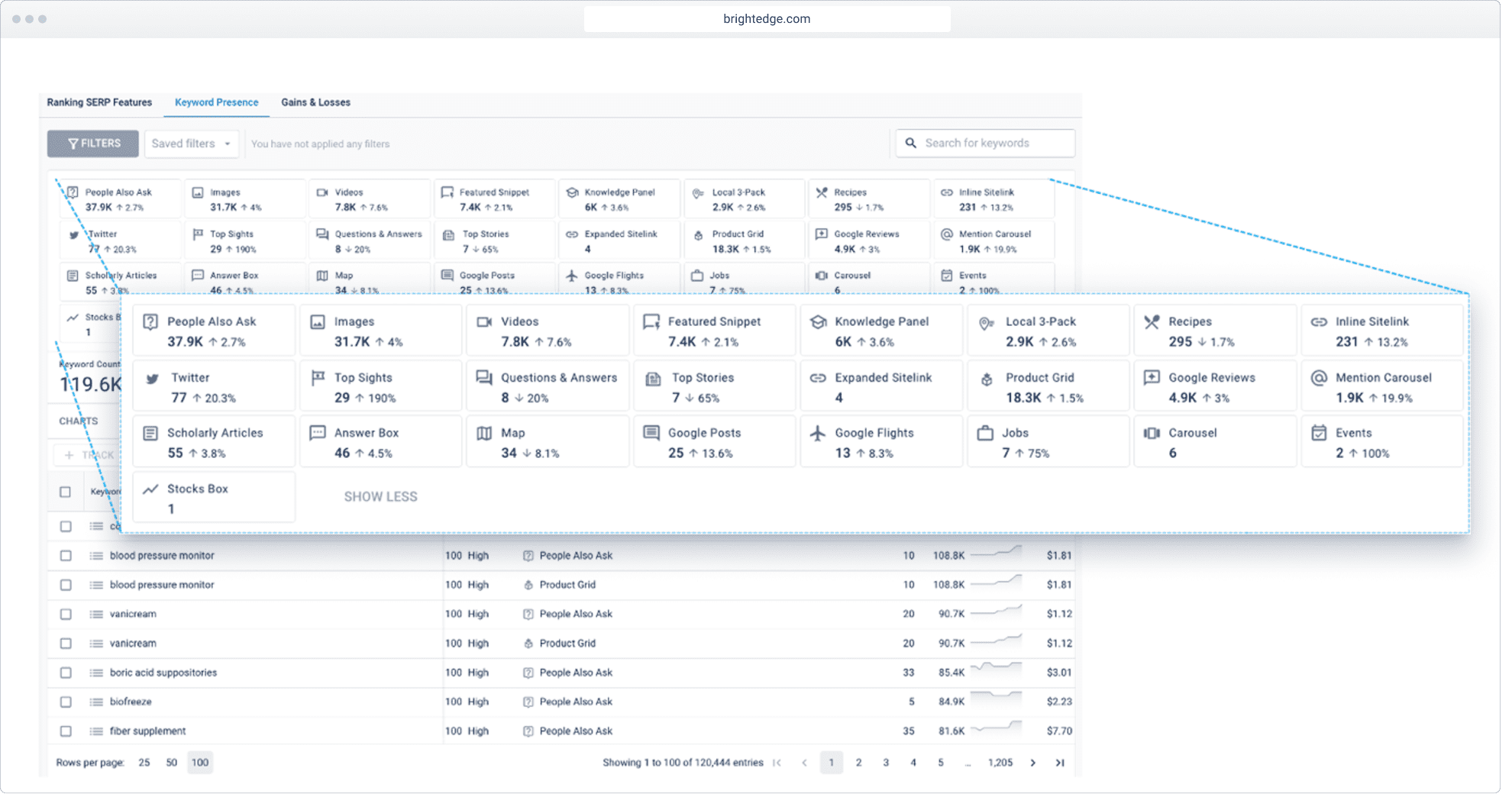This screenshot has height=794, width=1512.
Task: Click the Events calendar icon
Action: (x=1319, y=433)
